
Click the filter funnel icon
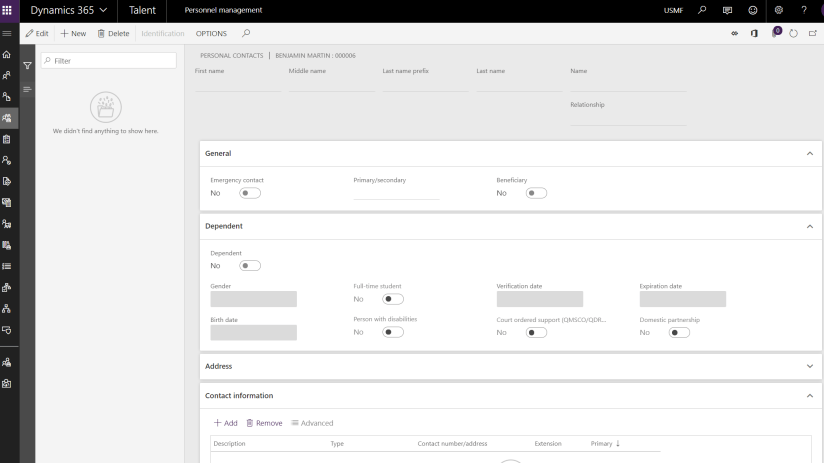[28, 66]
